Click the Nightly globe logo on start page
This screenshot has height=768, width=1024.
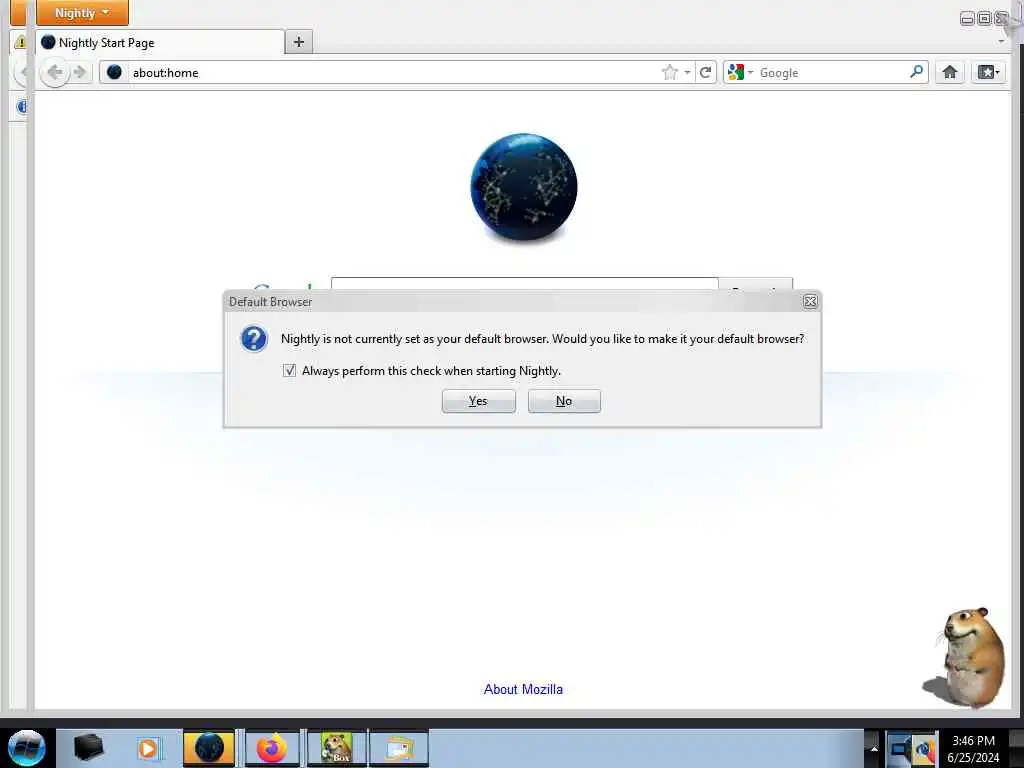(524, 187)
